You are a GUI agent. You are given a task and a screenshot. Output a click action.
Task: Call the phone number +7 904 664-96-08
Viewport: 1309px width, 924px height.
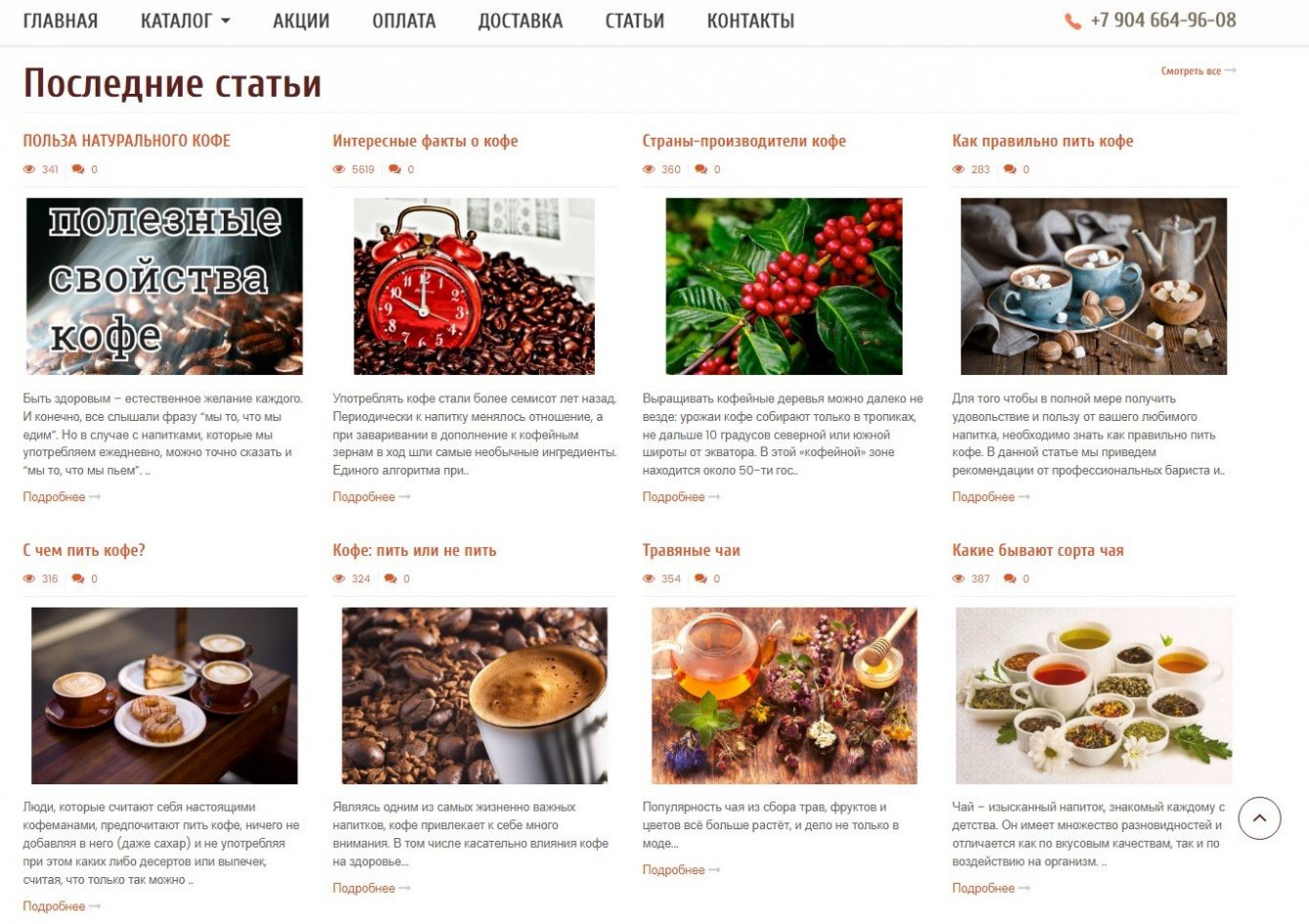[1163, 21]
